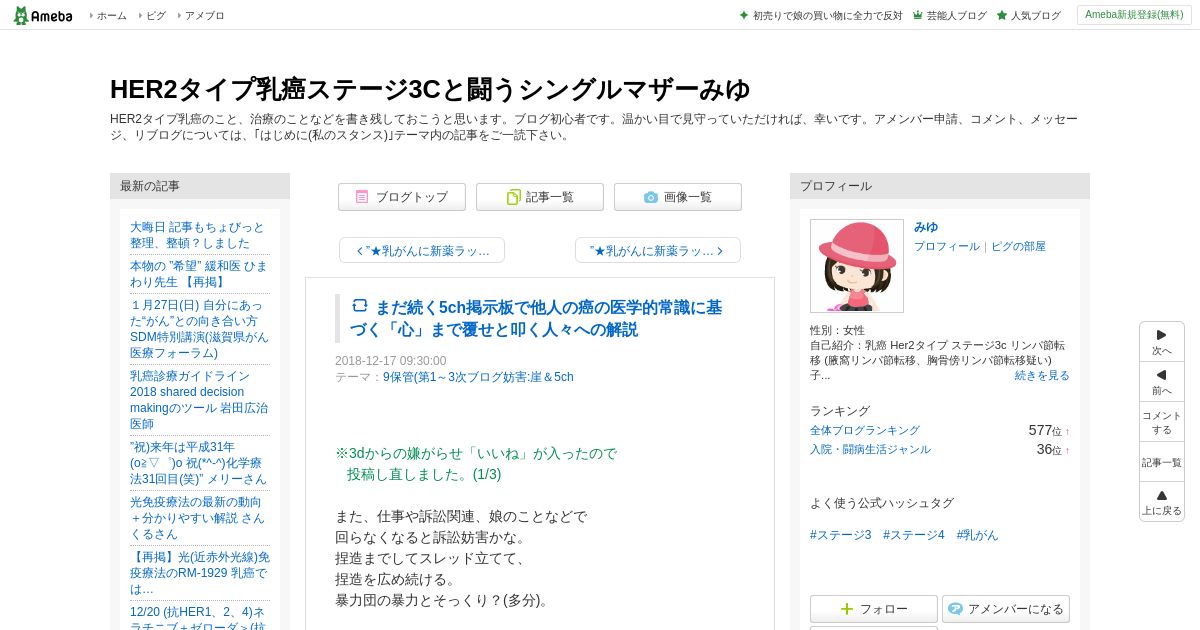The width and height of the screenshot is (1200, 630).
Task: Open recent post 【再掲】光(近赤外光線)免疫療法
Action: click(199, 573)
